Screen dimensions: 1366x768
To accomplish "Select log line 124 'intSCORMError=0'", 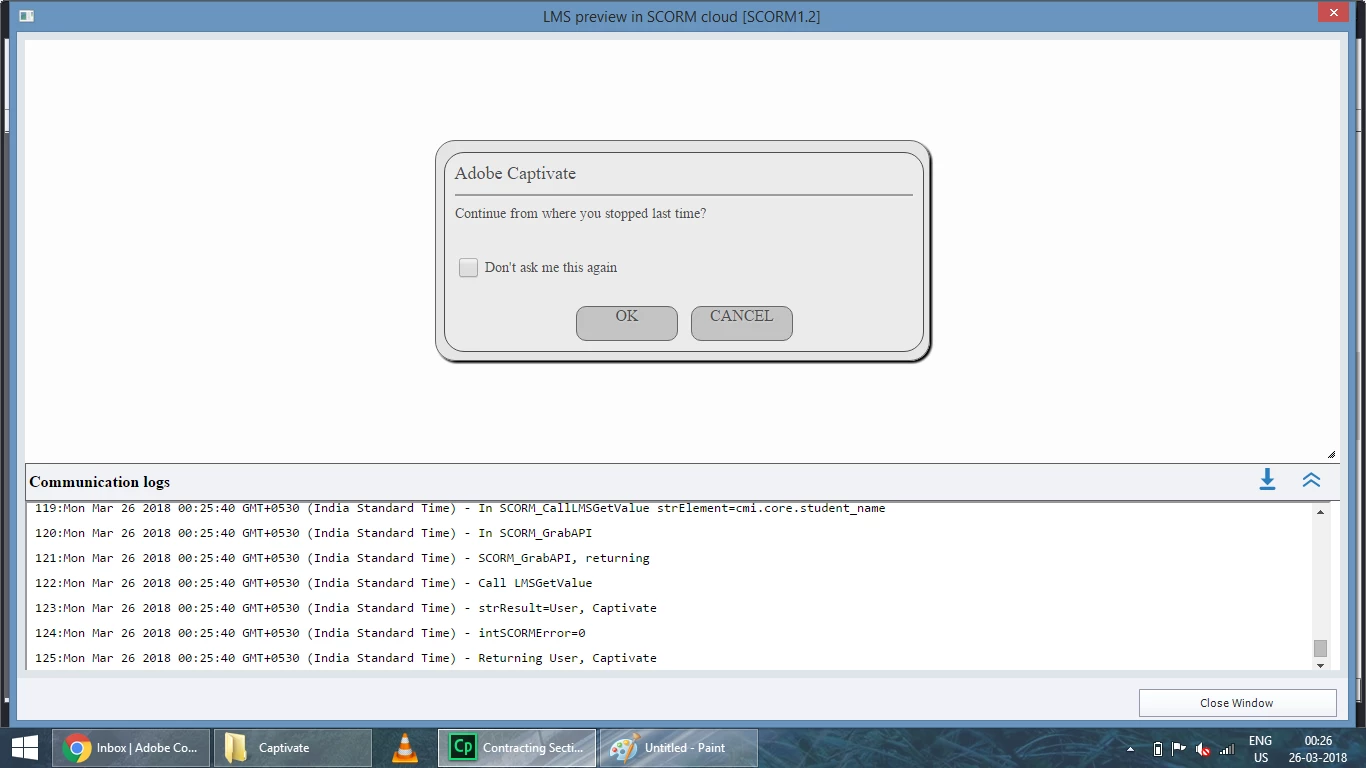I will [310, 633].
